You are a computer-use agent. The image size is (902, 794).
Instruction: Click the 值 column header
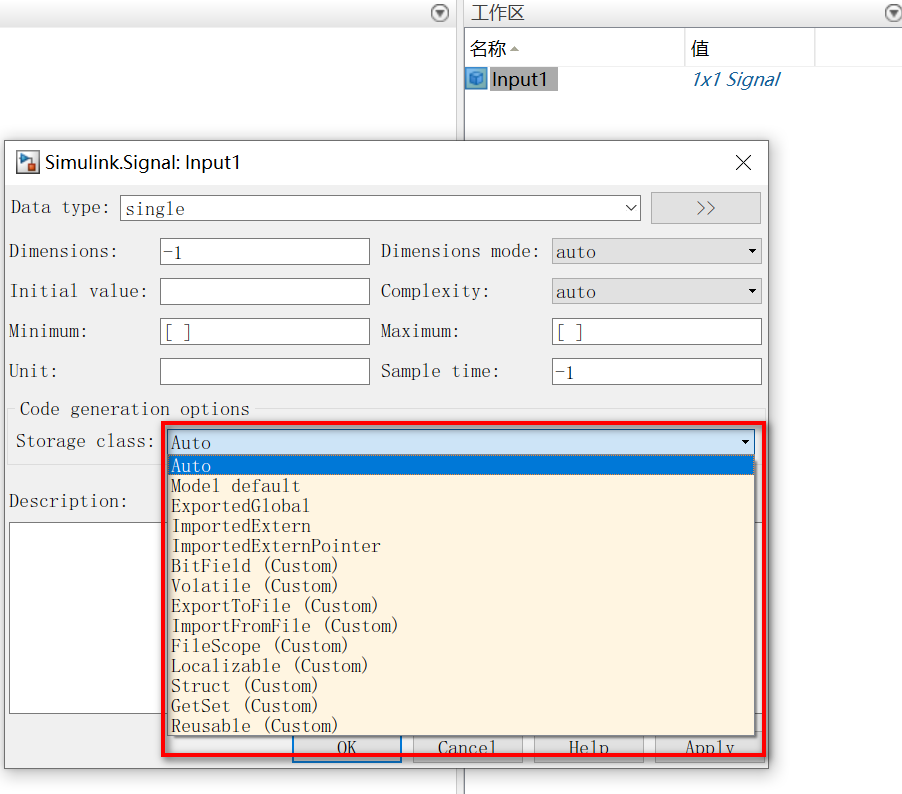[x=750, y=48]
